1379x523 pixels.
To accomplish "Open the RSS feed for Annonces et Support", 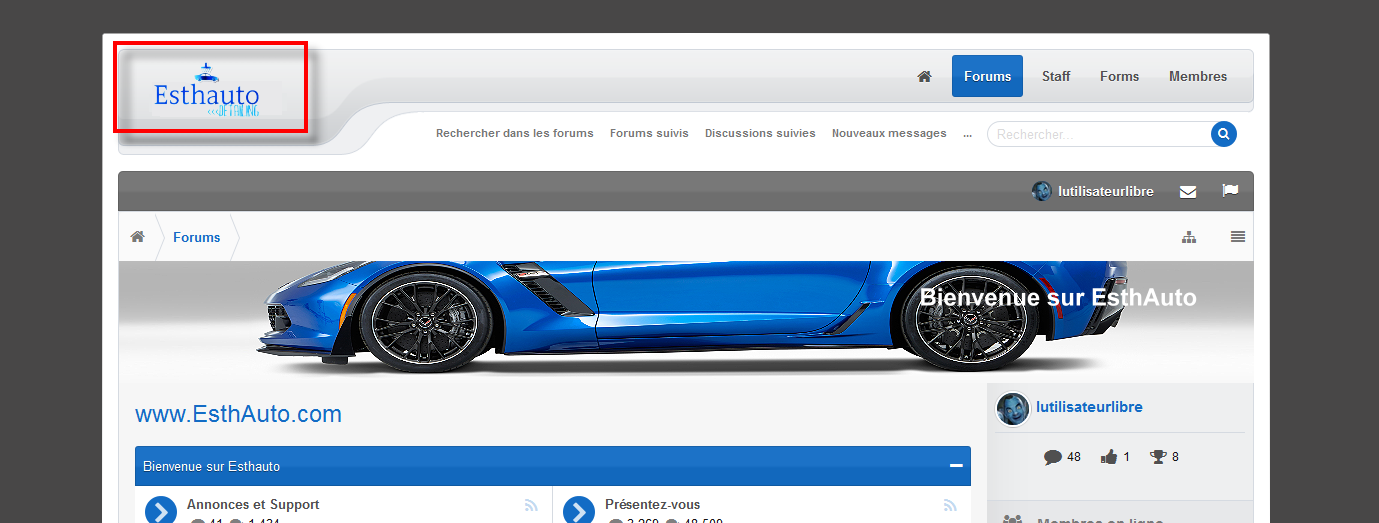I will pos(531,506).
